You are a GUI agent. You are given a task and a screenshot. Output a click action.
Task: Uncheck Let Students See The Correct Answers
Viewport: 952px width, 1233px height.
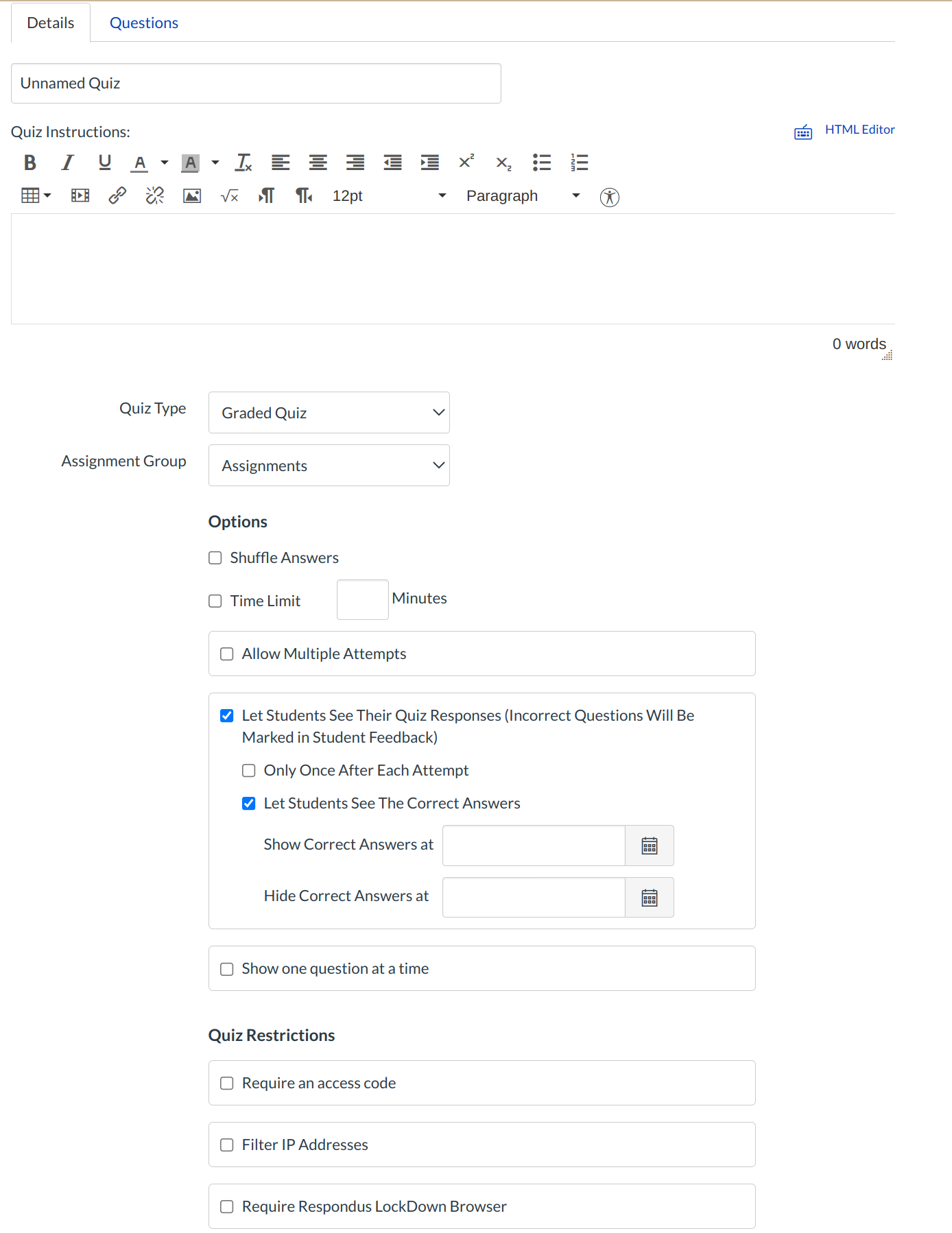(x=249, y=804)
